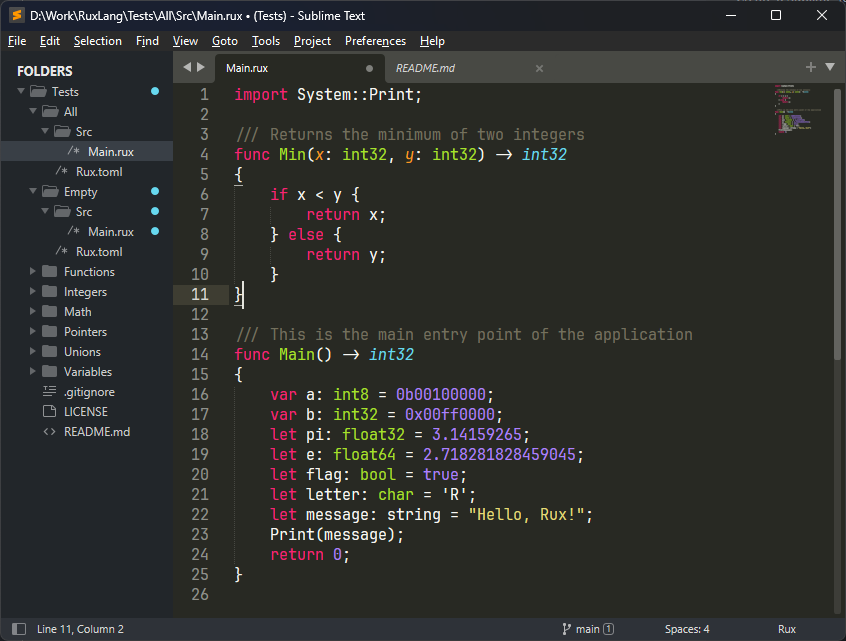
Task: Open the Preferences menu
Action: [375, 41]
